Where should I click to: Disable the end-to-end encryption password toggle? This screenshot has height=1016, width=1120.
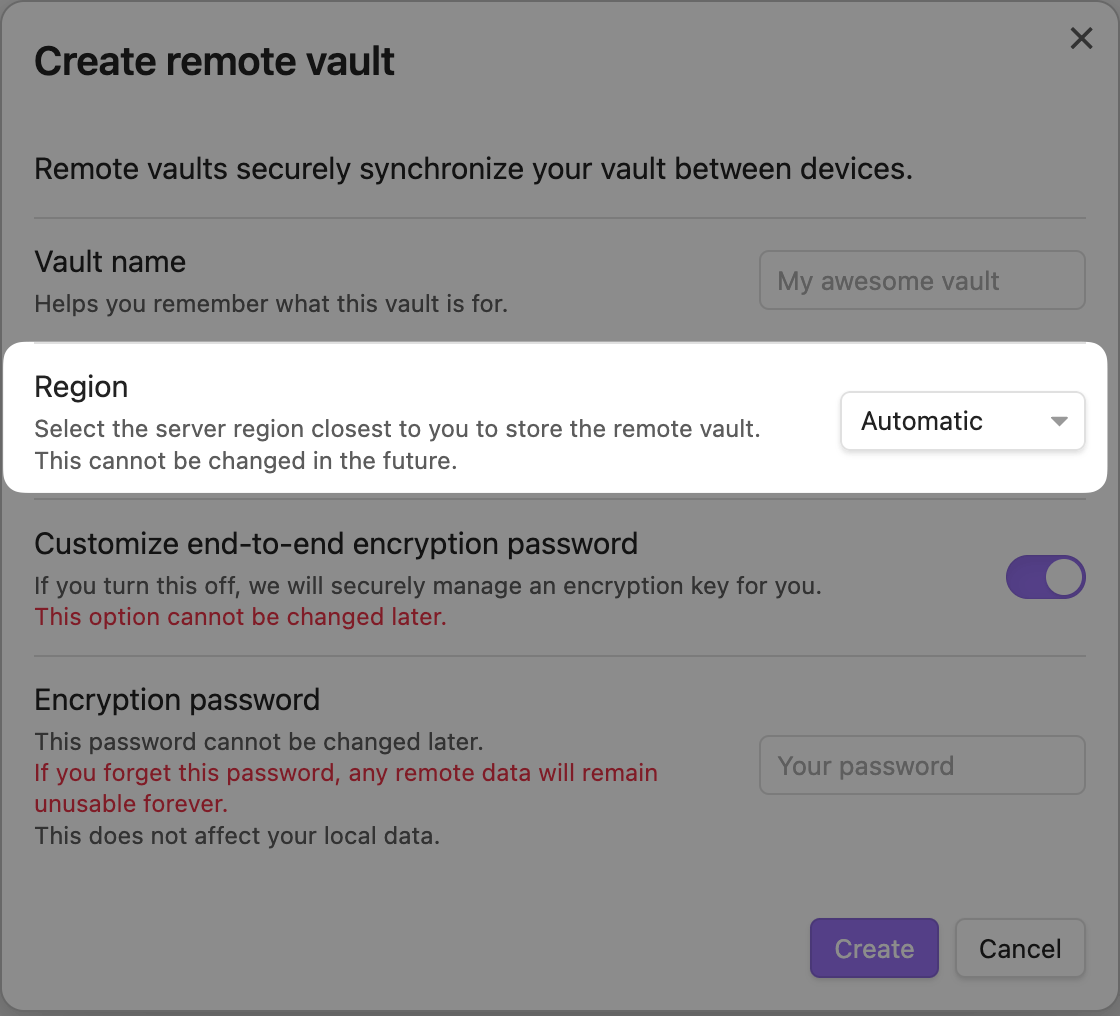(x=1045, y=577)
